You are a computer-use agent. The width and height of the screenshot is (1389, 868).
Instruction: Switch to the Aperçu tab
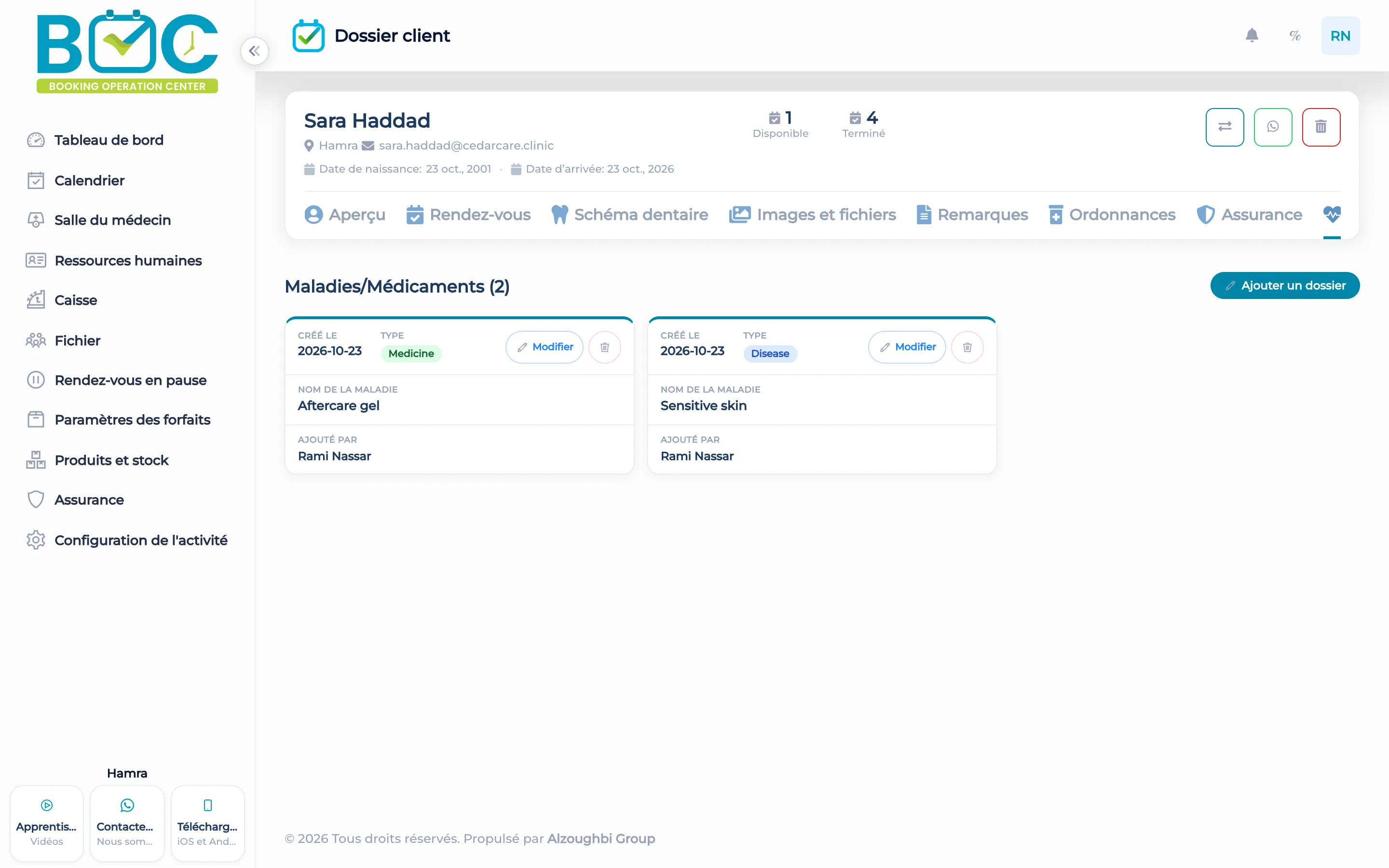click(x=345, y=215)
